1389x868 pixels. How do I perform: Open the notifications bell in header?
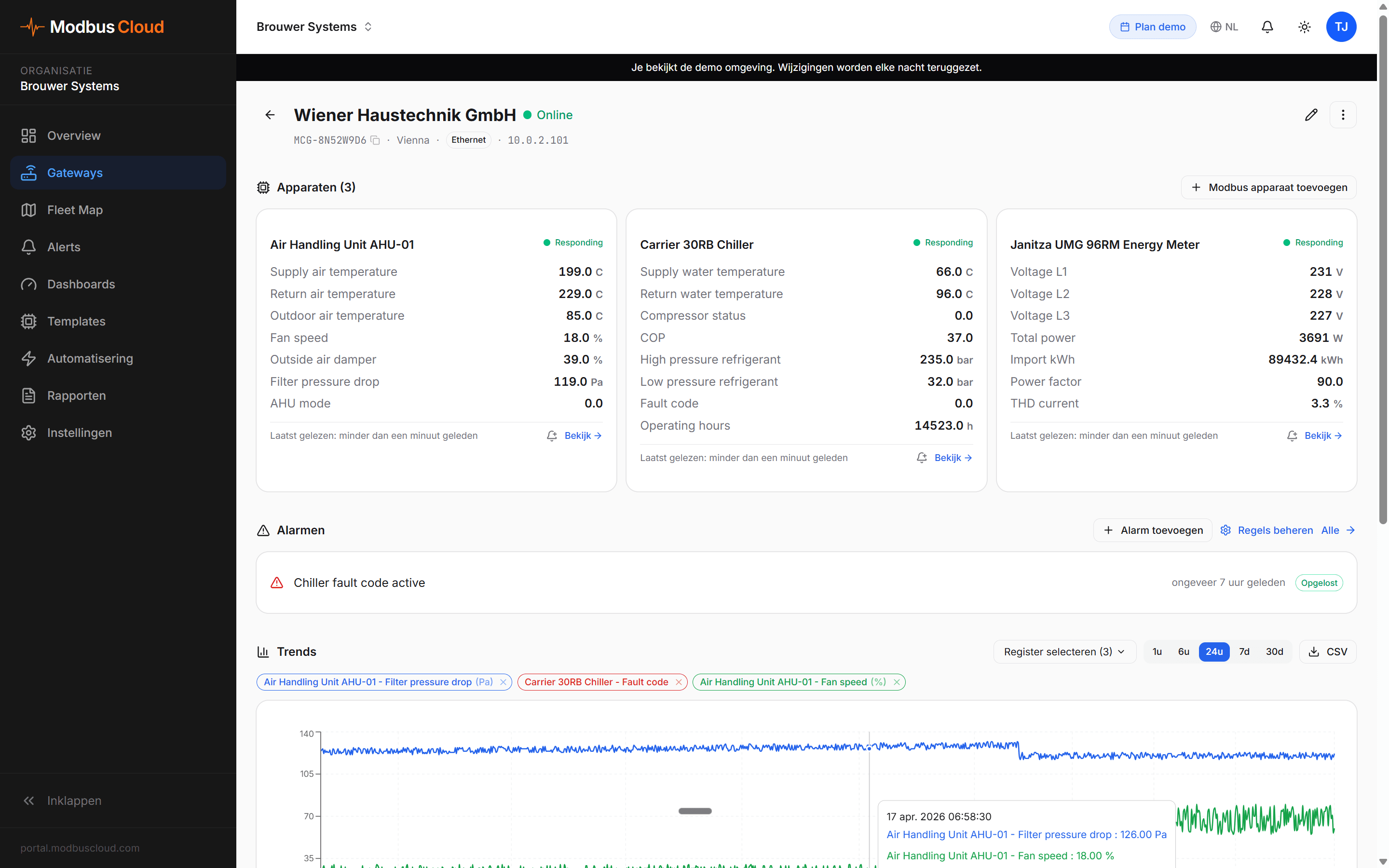click(x=1267, y=27)
